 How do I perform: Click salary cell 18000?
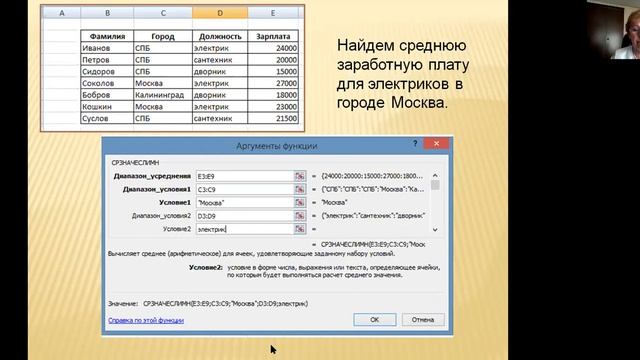[273, 95]
